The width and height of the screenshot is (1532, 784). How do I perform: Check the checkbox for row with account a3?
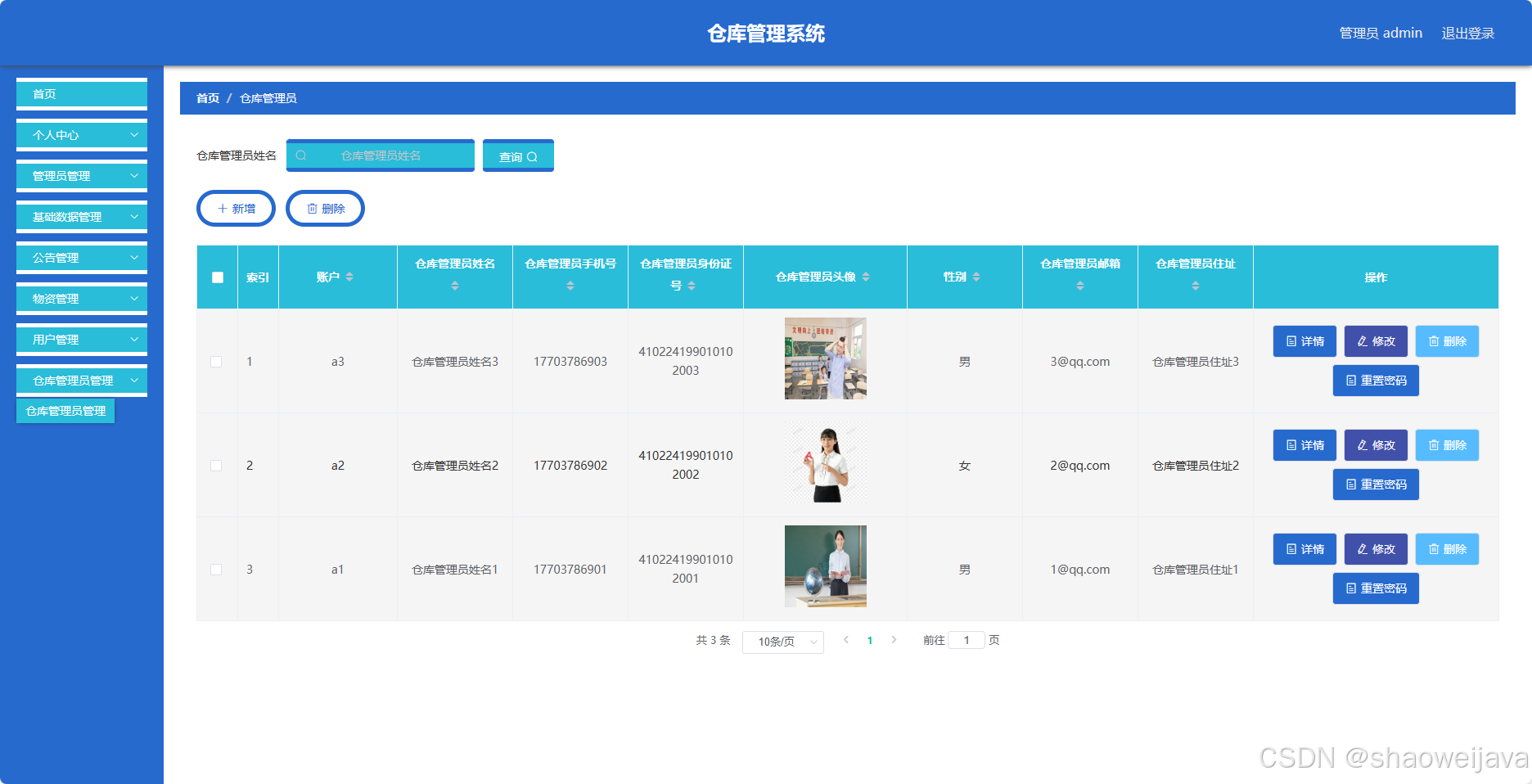(x=216, y=361)
